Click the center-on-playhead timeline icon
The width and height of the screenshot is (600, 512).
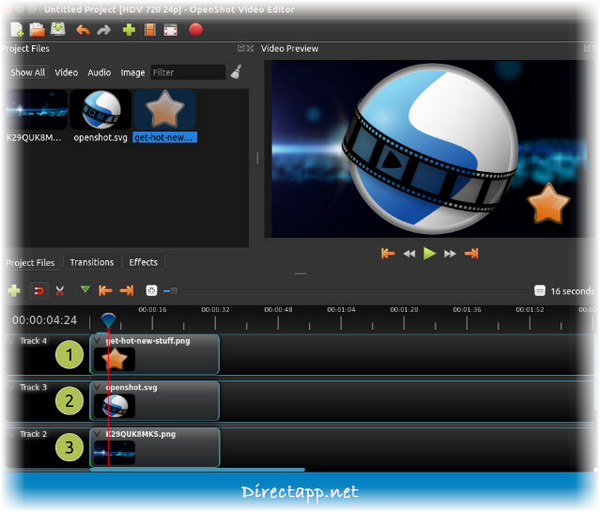[x=152, y=291]
